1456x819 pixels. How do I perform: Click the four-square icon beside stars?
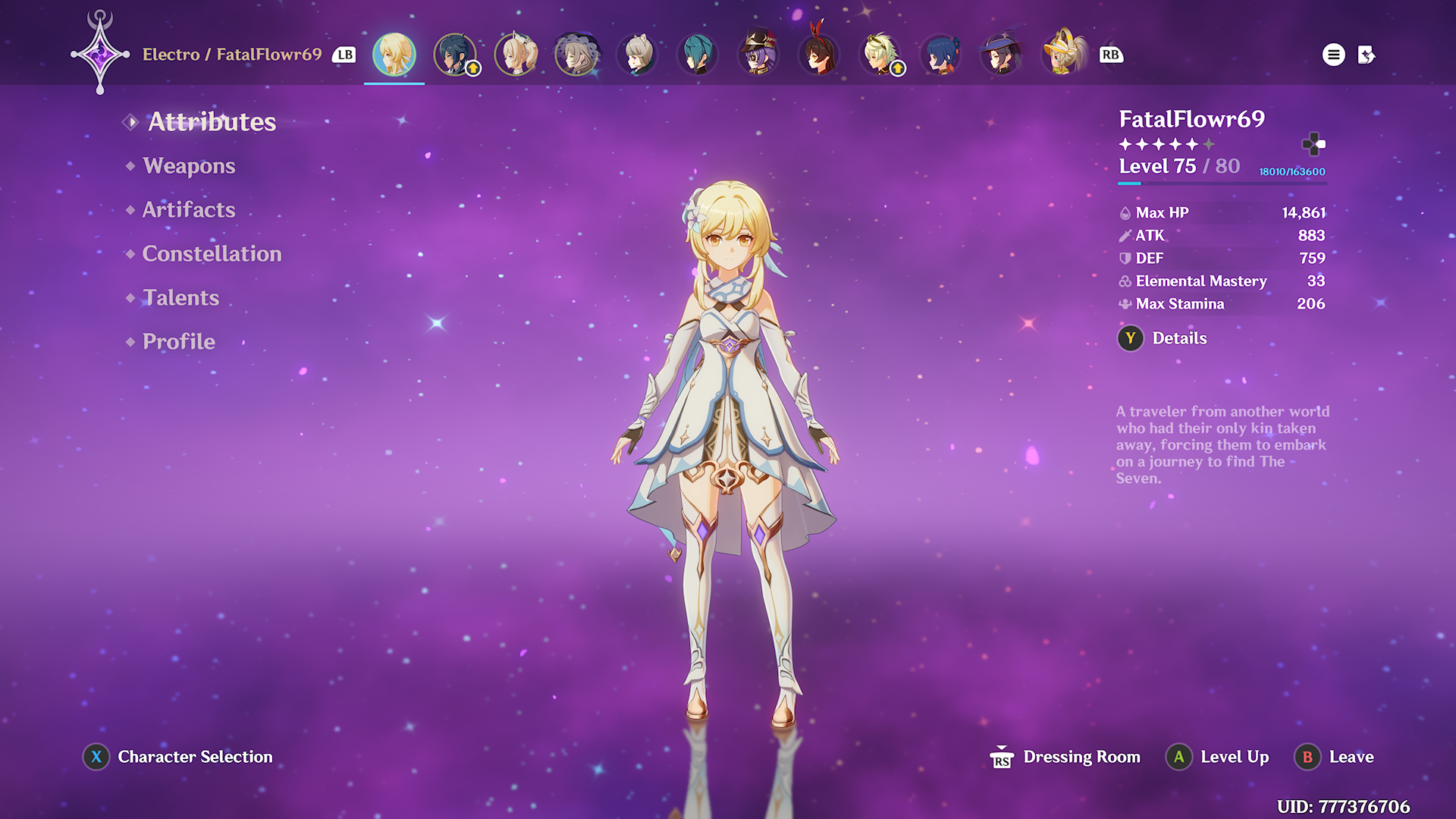coord(1313,143)
